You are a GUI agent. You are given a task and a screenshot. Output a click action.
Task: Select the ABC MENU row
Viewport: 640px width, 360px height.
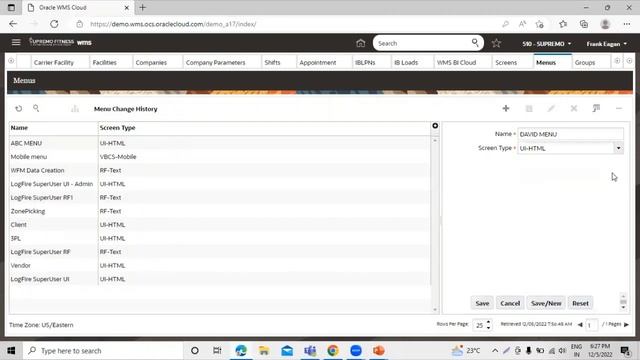220,143
